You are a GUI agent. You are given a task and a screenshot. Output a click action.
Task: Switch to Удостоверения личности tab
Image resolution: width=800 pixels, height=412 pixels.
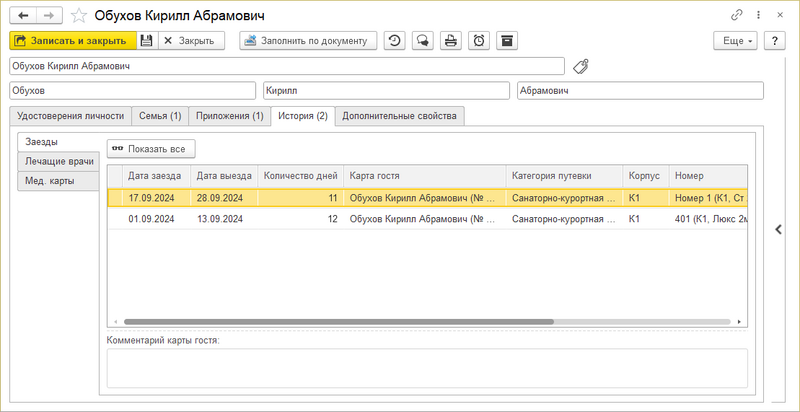(70, 116)
